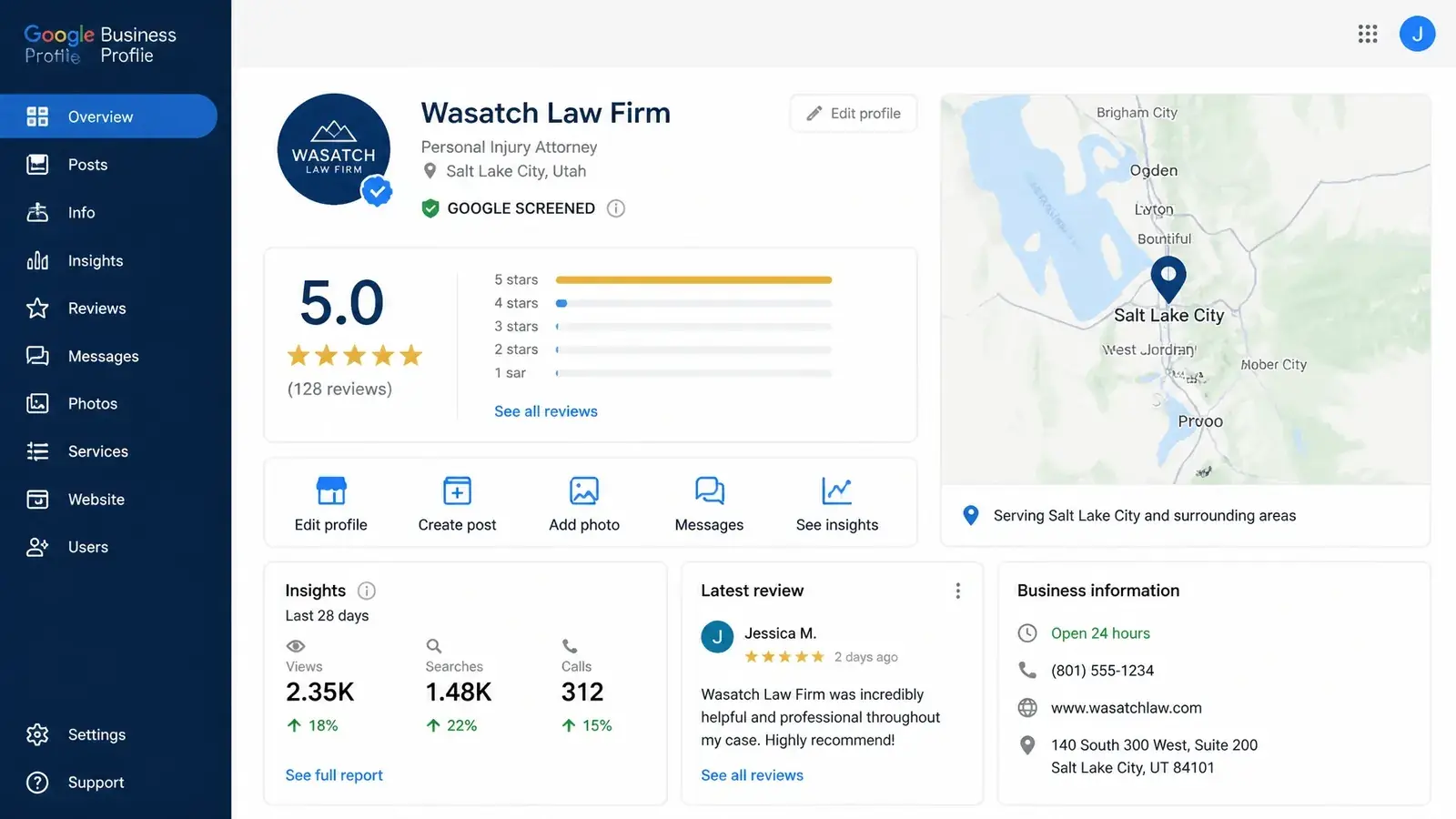Image resolution: width=1456 pixels, height=819 pixels.
Task: Open www.wasatchlaw.com link
Action: pyautogui.click(x=1127, y=708)
